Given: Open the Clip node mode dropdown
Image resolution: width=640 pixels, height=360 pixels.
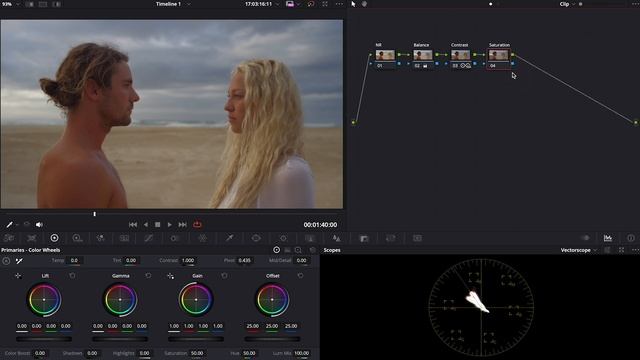Looking at the screenshot, I should point(567,4).
